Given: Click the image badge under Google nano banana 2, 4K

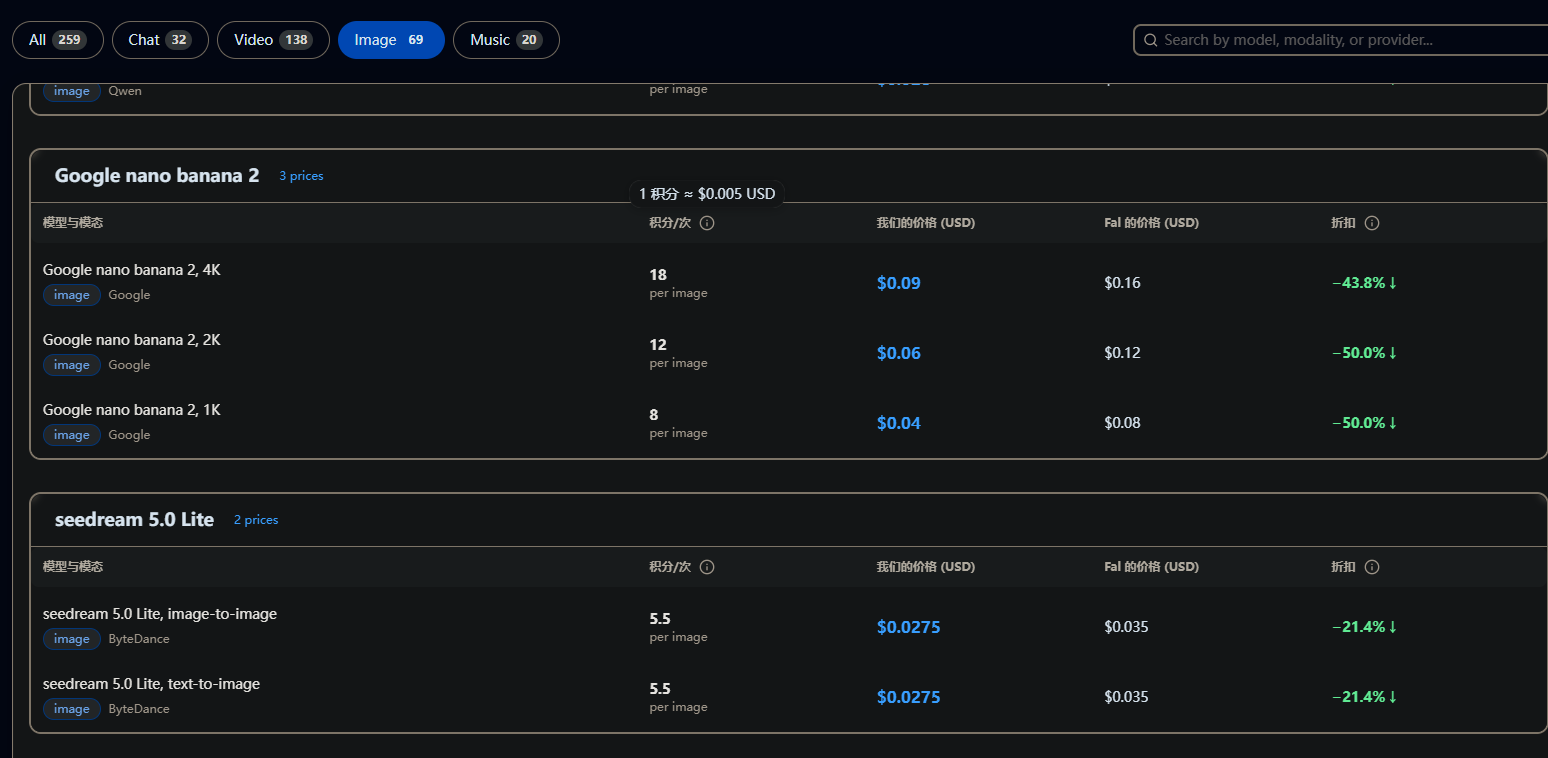Looking at the screenshot, I should [x=71, y=295].
